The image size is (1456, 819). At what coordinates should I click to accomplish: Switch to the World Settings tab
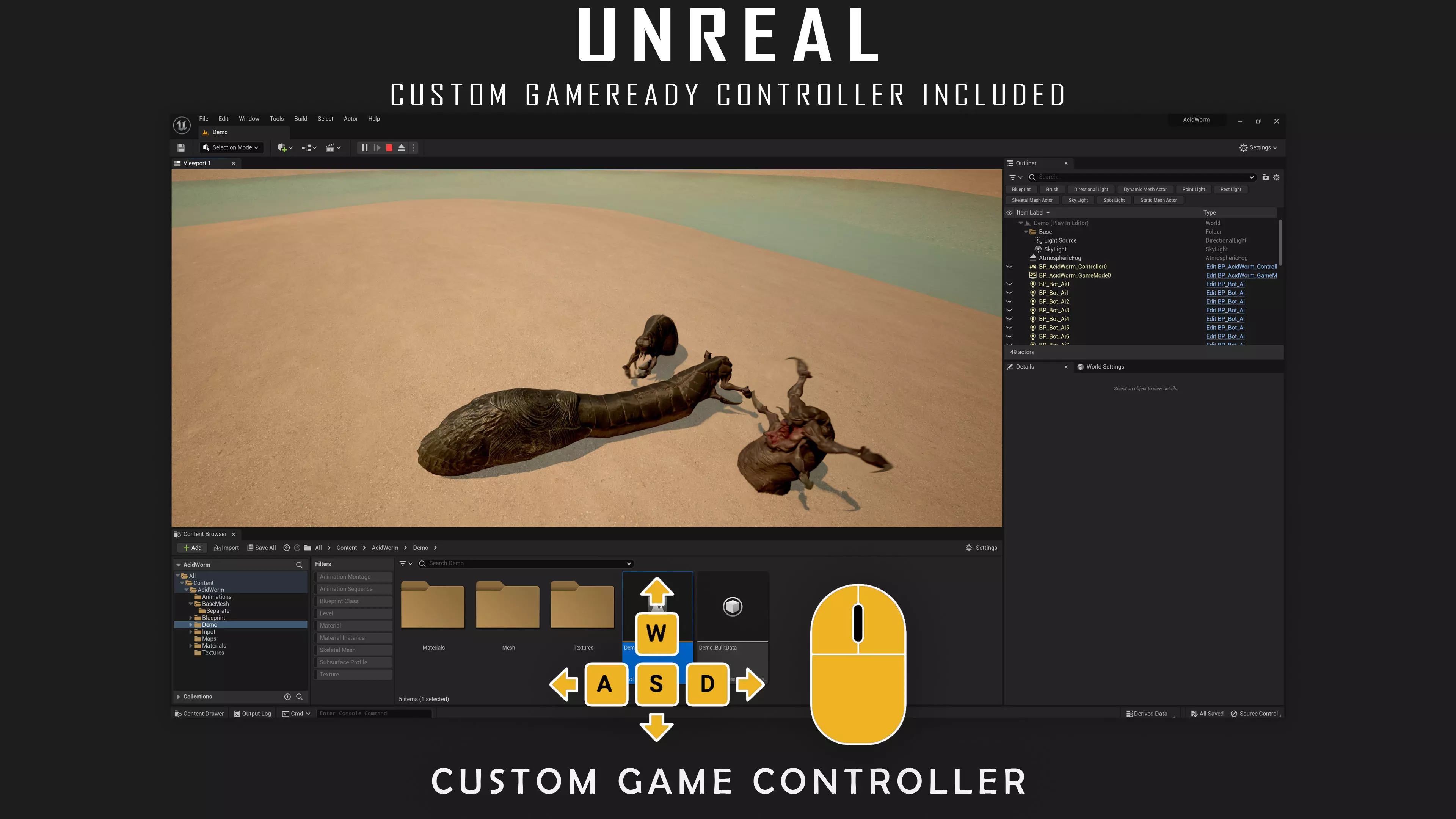pos(1105,367)
